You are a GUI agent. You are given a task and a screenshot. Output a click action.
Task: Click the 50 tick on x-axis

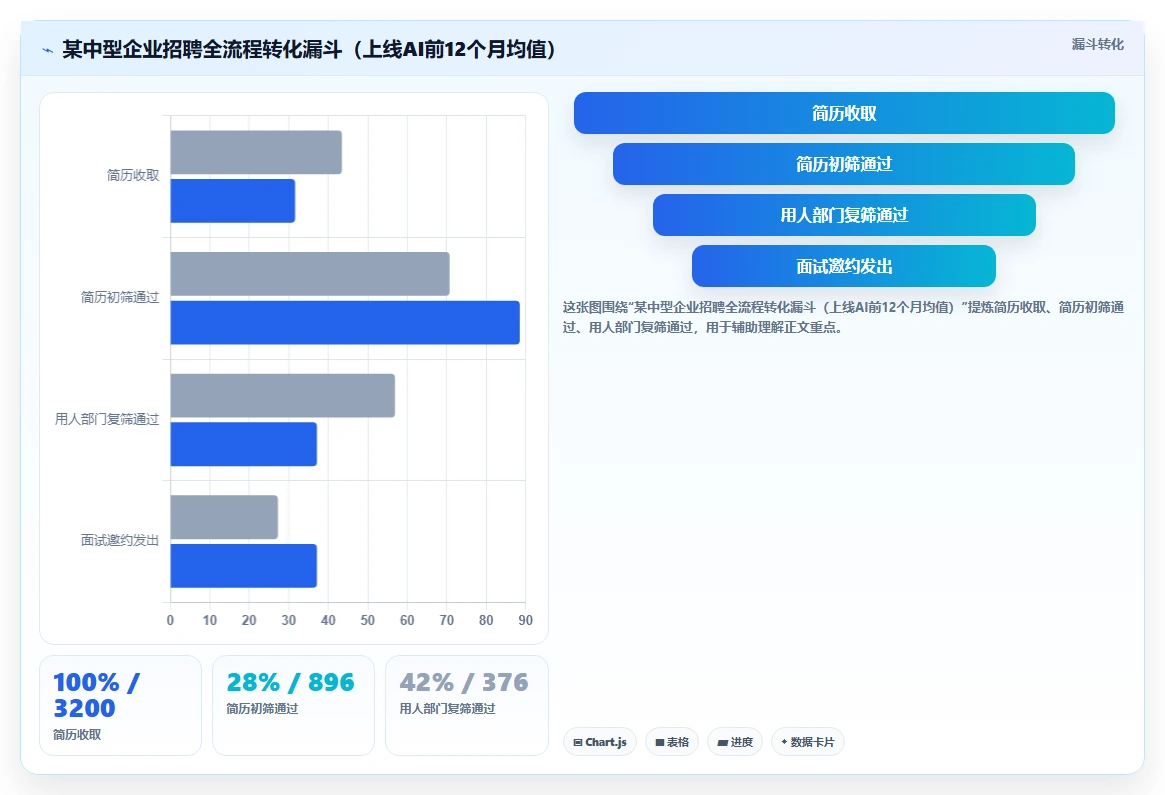pyautogui.click(x=368, y=620)
